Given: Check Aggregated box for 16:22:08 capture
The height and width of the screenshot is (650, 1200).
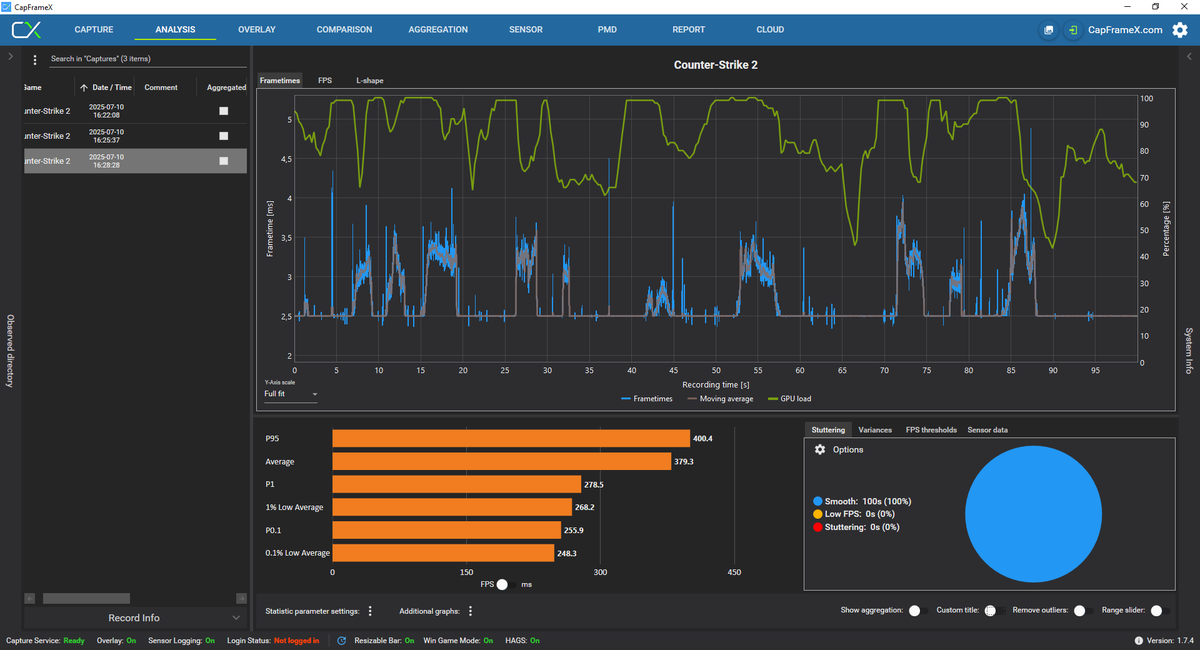Looking at the screenshot, I should [x=224, y=111].
